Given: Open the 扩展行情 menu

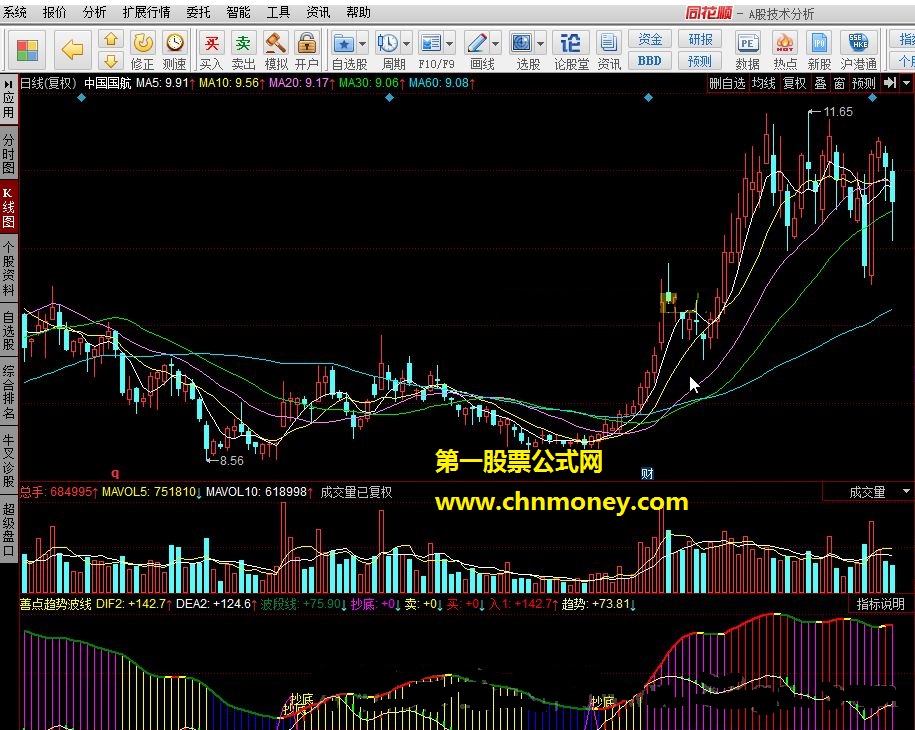Looking at the screenshot, I should [146, 12].
